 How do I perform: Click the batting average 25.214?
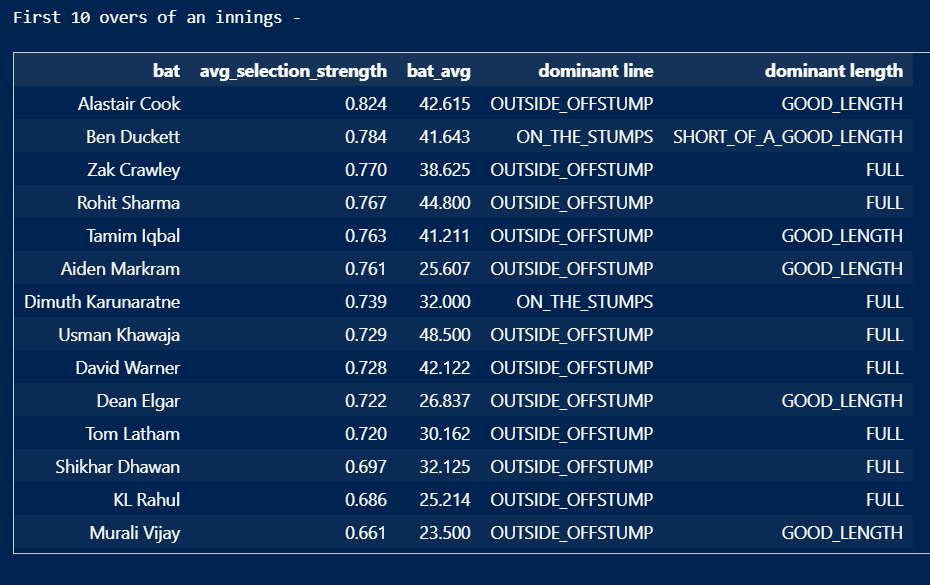tap(444, 500)
